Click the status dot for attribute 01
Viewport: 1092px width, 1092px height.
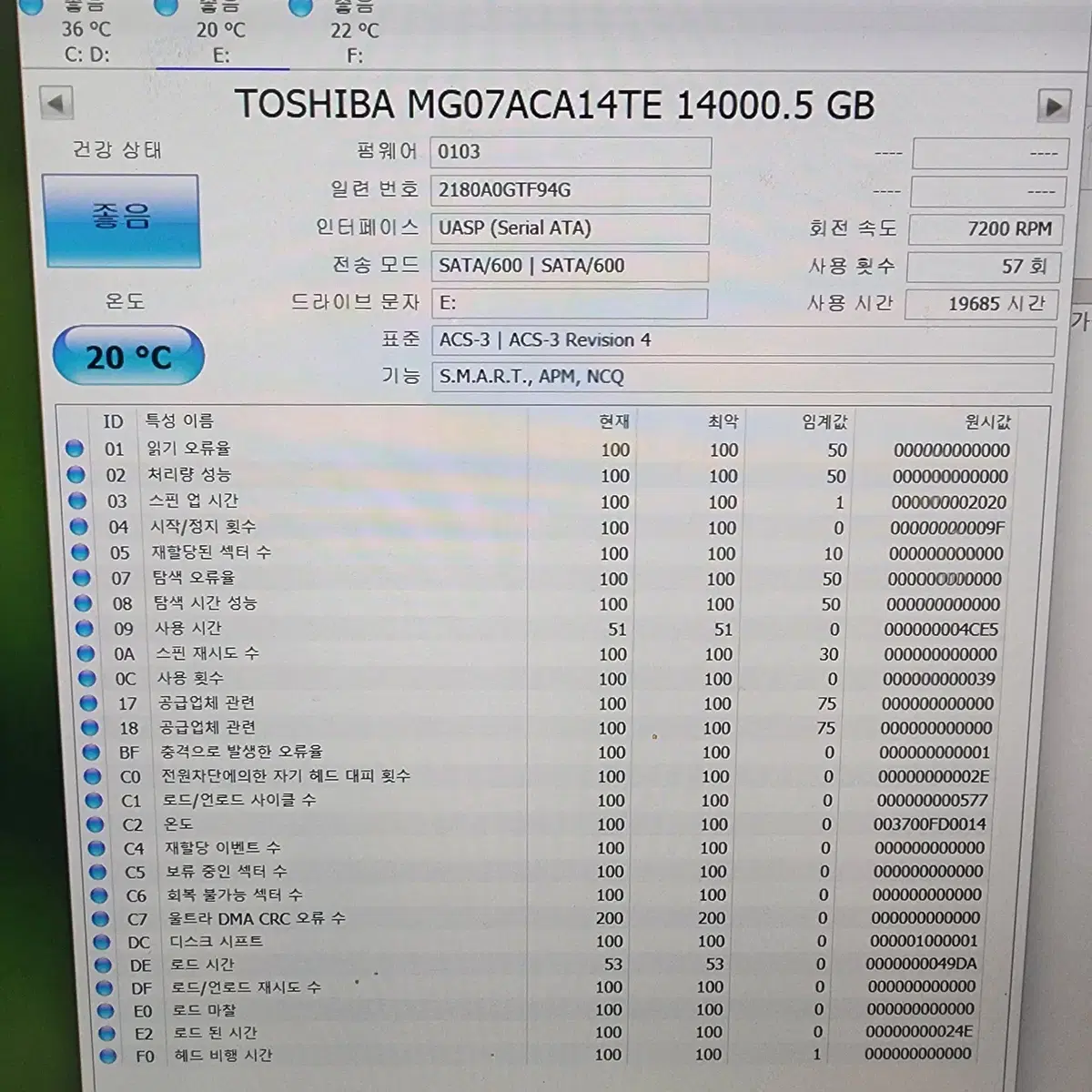tap(75, 449)
